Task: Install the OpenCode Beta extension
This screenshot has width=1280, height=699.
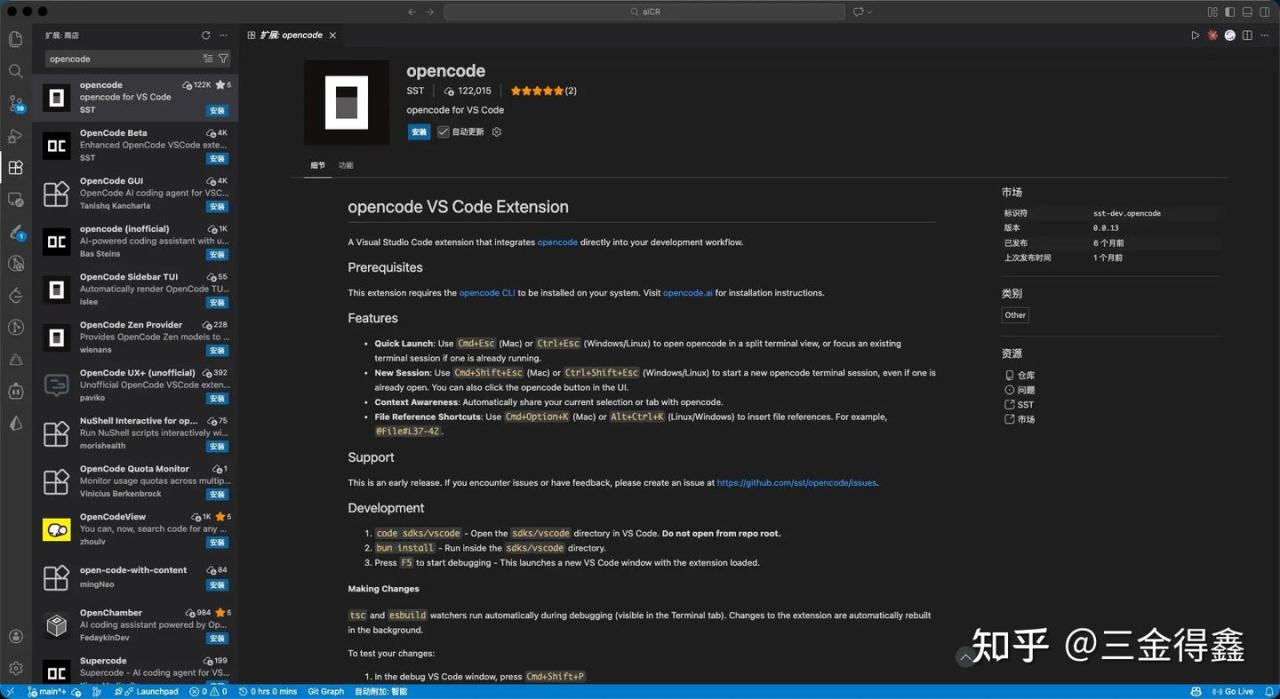Action: tap(217, 158)
